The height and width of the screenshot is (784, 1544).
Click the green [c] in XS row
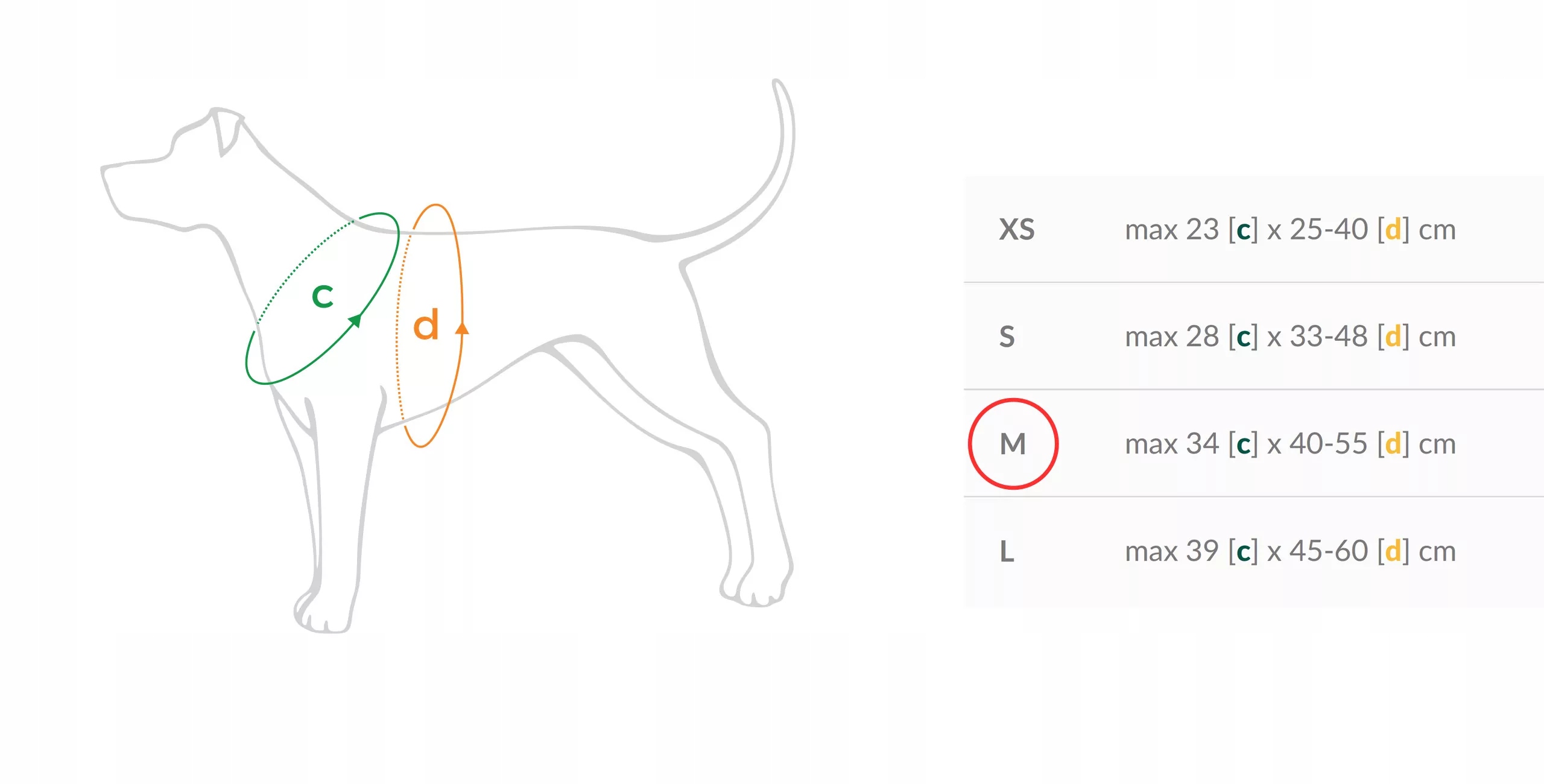pos(1243,230)
